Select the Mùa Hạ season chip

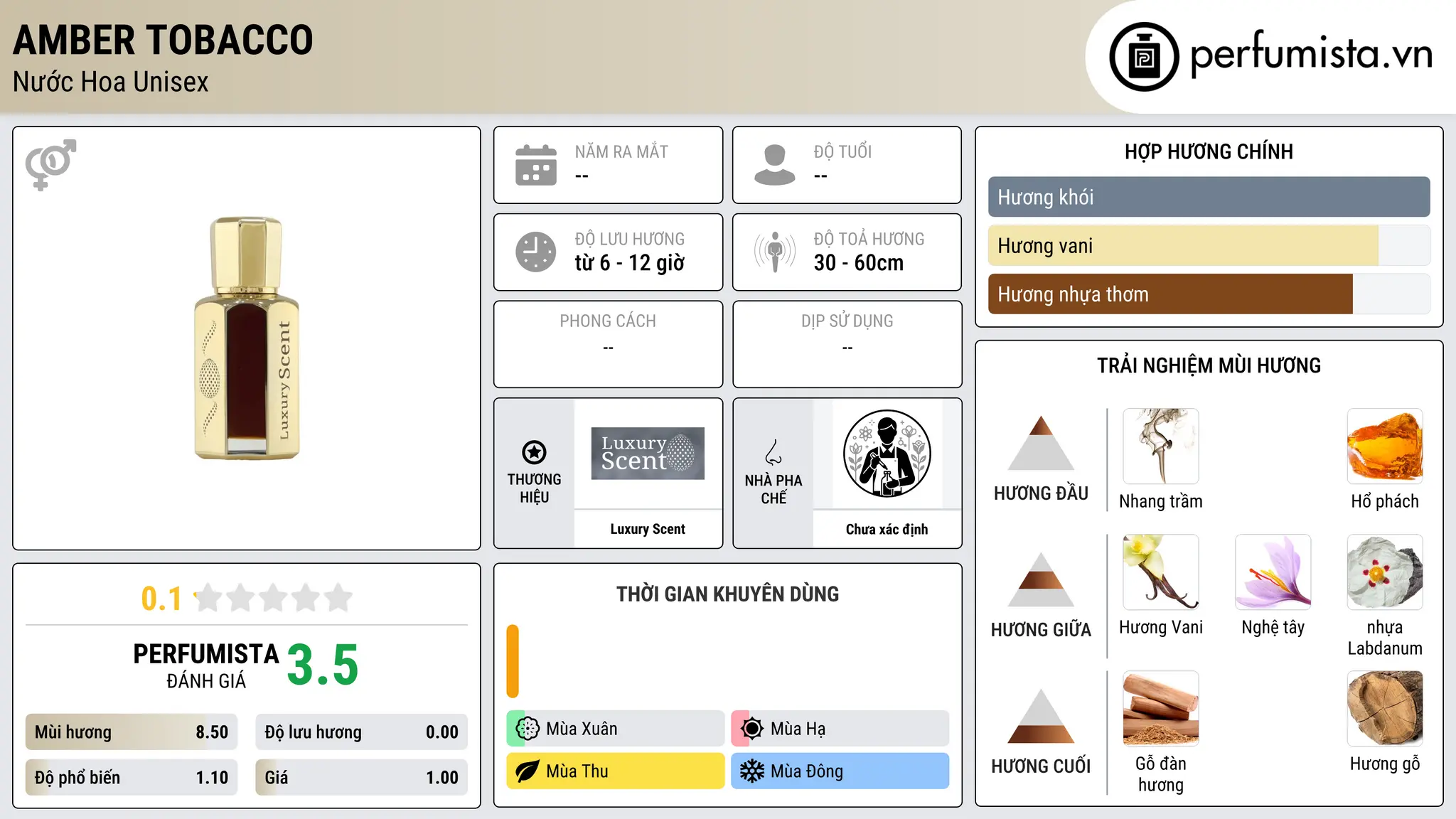coord(840,729)
